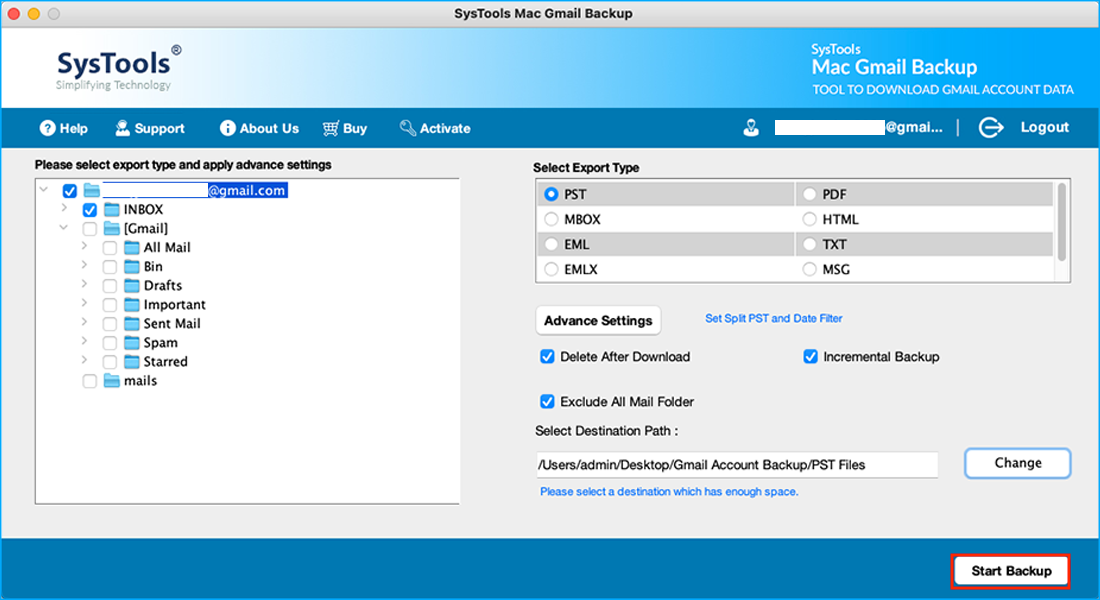The height and width of the screenshot is (600, 1100).
Task: Collapse the Gmail account root tree node
Action: pos(44,189)
